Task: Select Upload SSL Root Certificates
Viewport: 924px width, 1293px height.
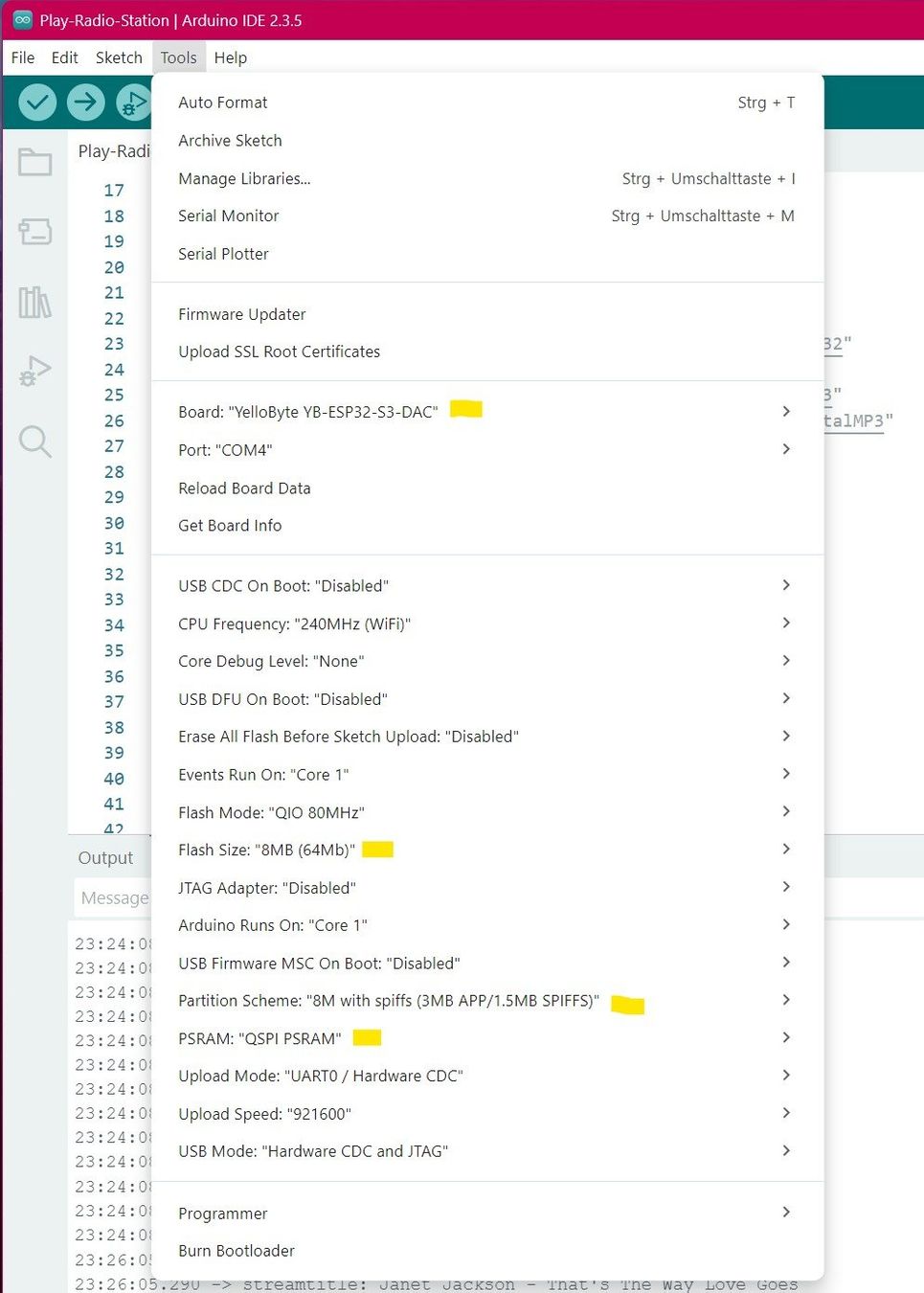Action: coord(487,352)
